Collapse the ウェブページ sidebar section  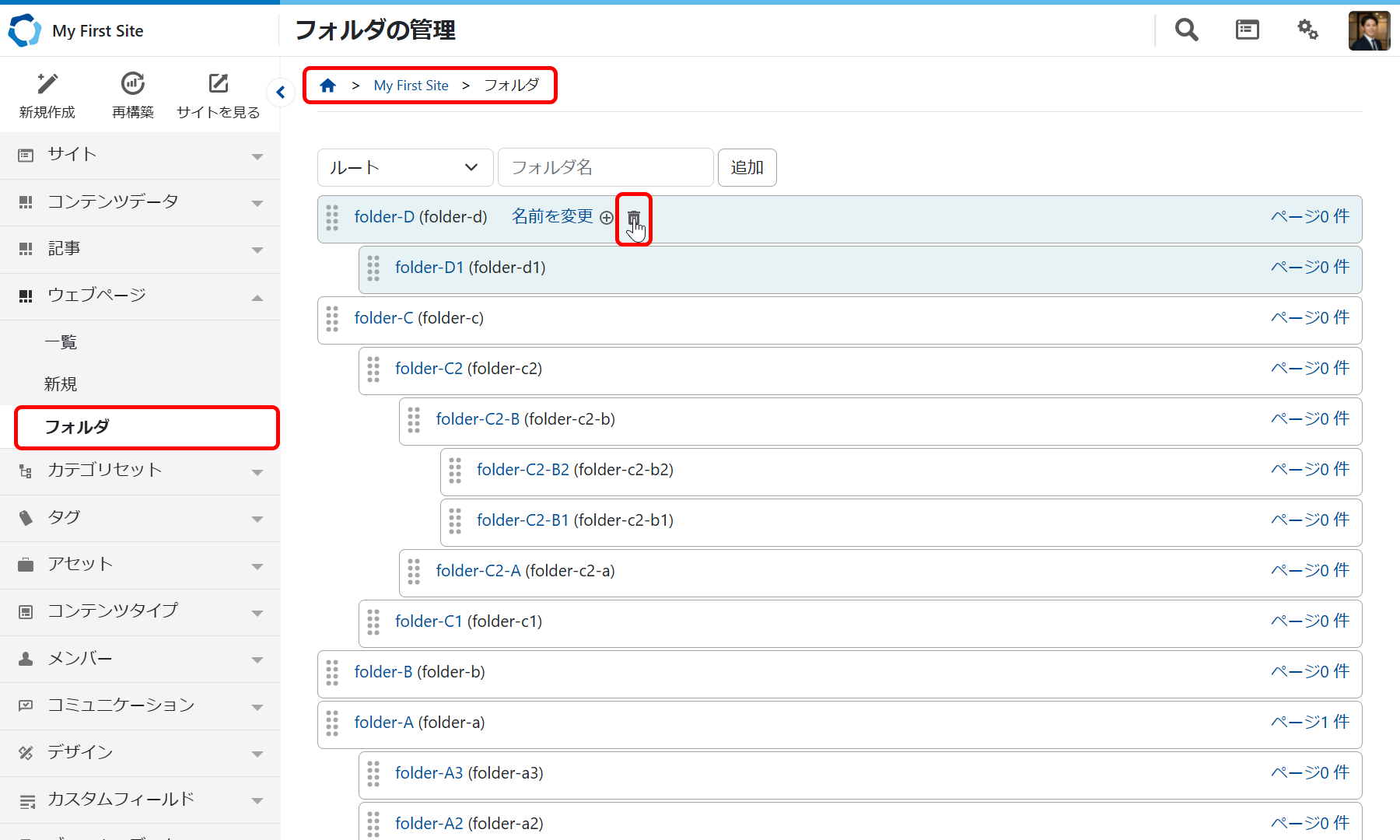tap(140, 296)
